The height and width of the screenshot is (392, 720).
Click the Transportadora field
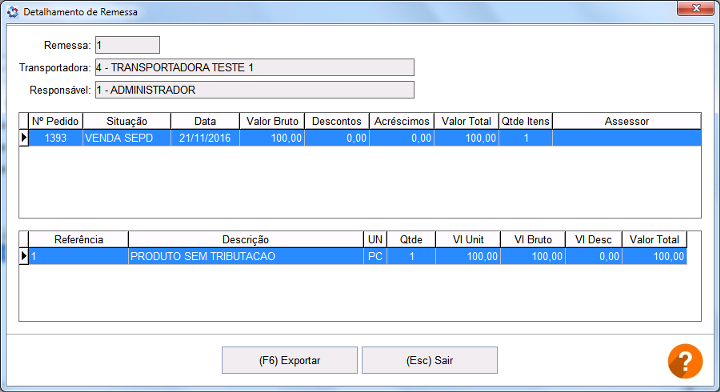coord(255,67)
